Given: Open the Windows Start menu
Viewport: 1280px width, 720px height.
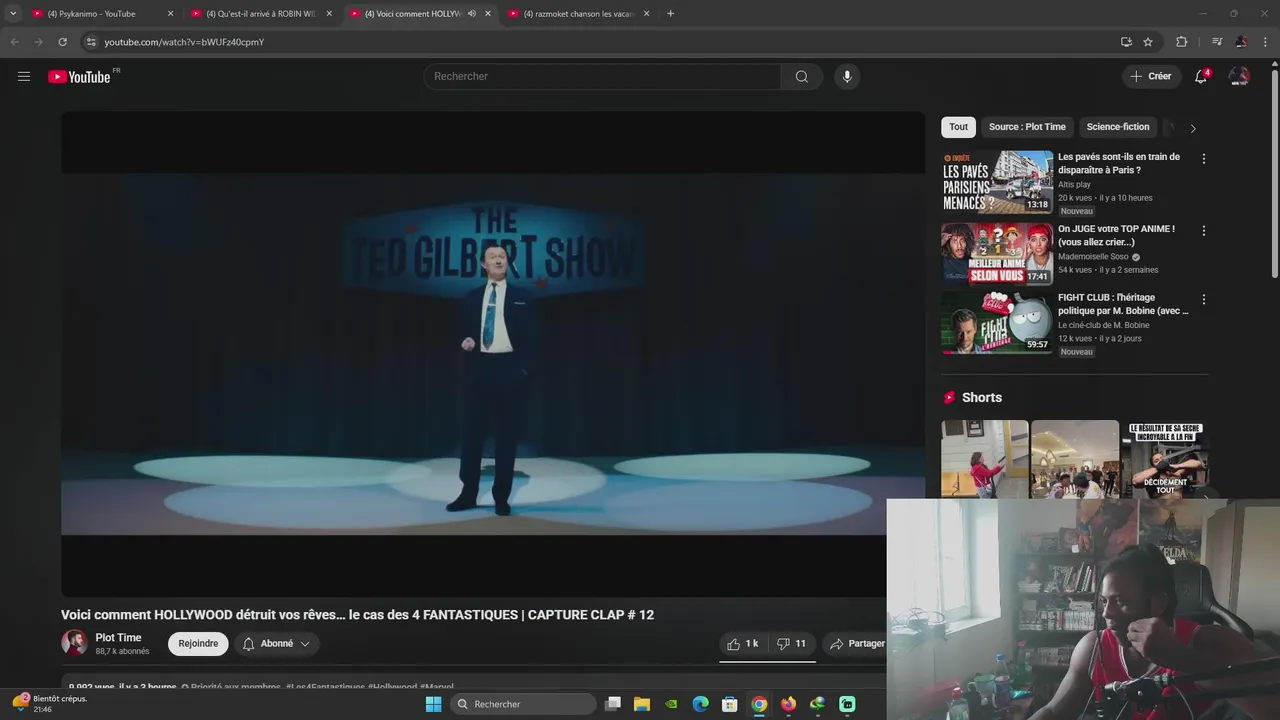Looking at the screenshot, I should [433, 704].
